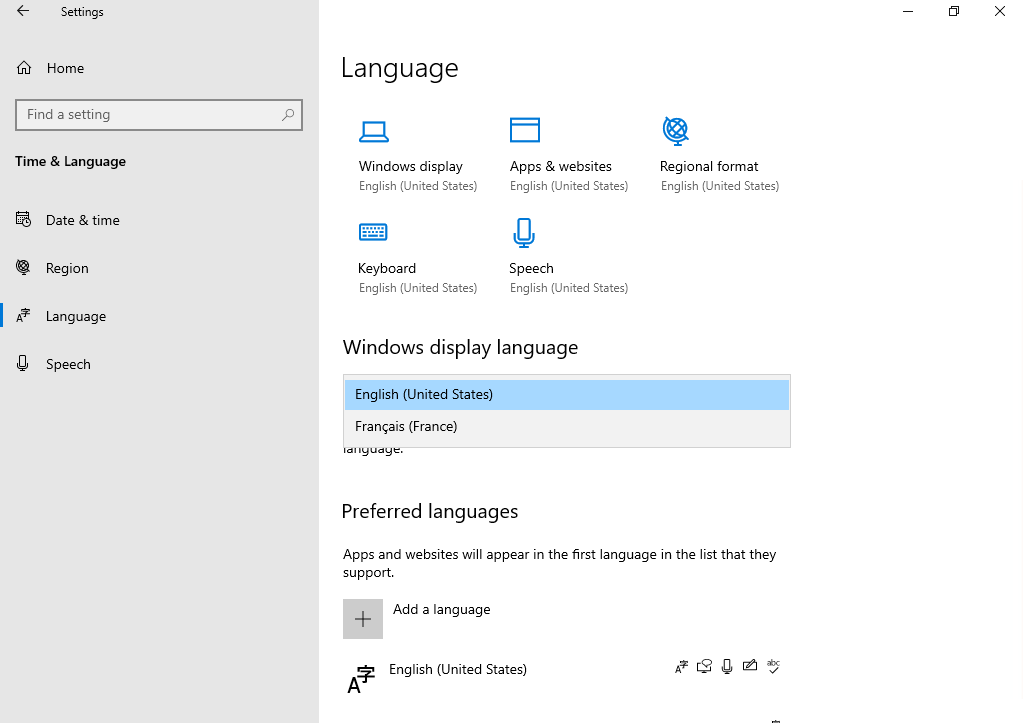Viewport: 1023px width, 723px height.
Task: Open the Regional format tile label
Action: [709, 166]
